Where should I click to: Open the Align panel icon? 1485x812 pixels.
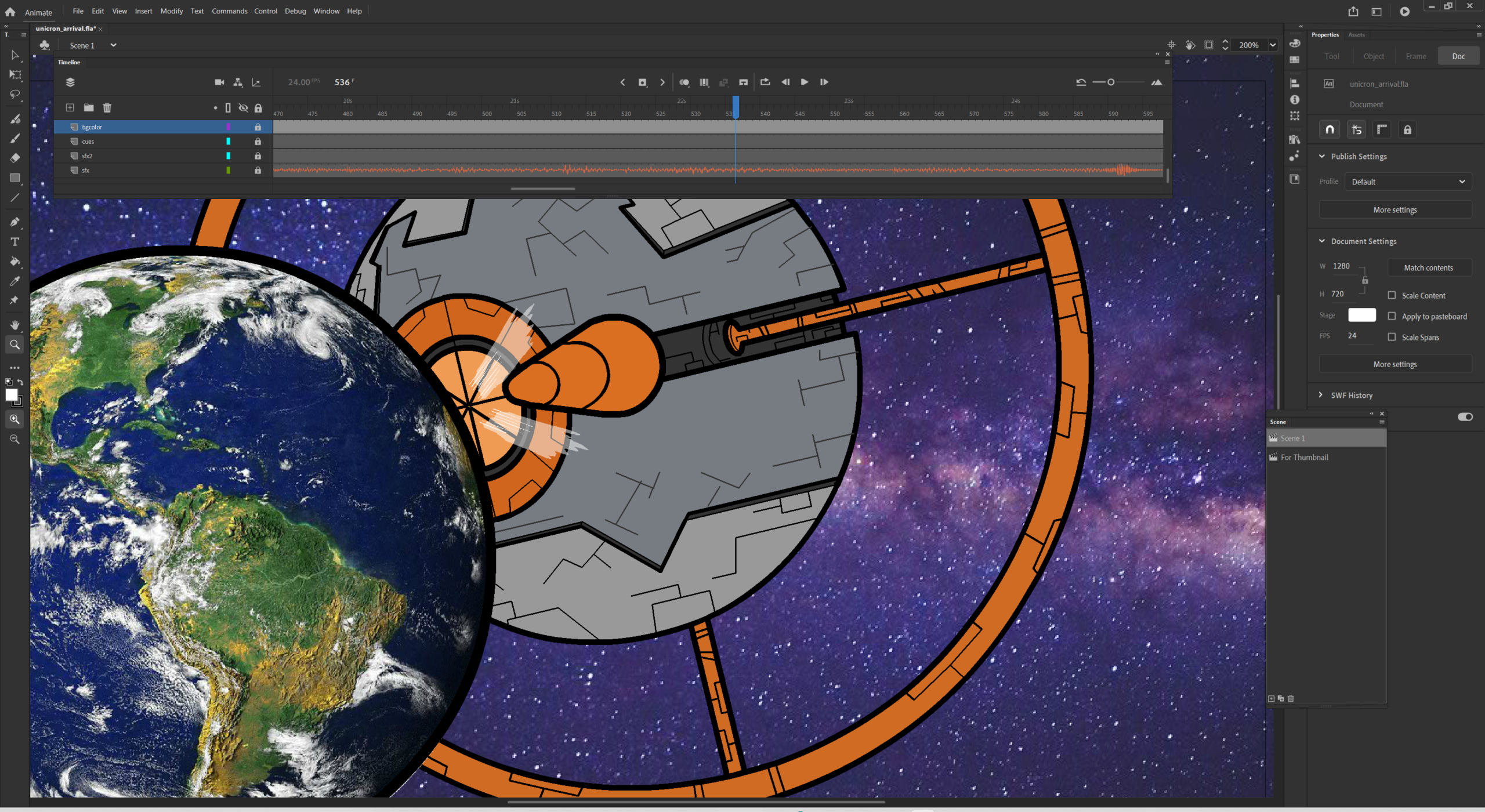(x=1295, y=84)
